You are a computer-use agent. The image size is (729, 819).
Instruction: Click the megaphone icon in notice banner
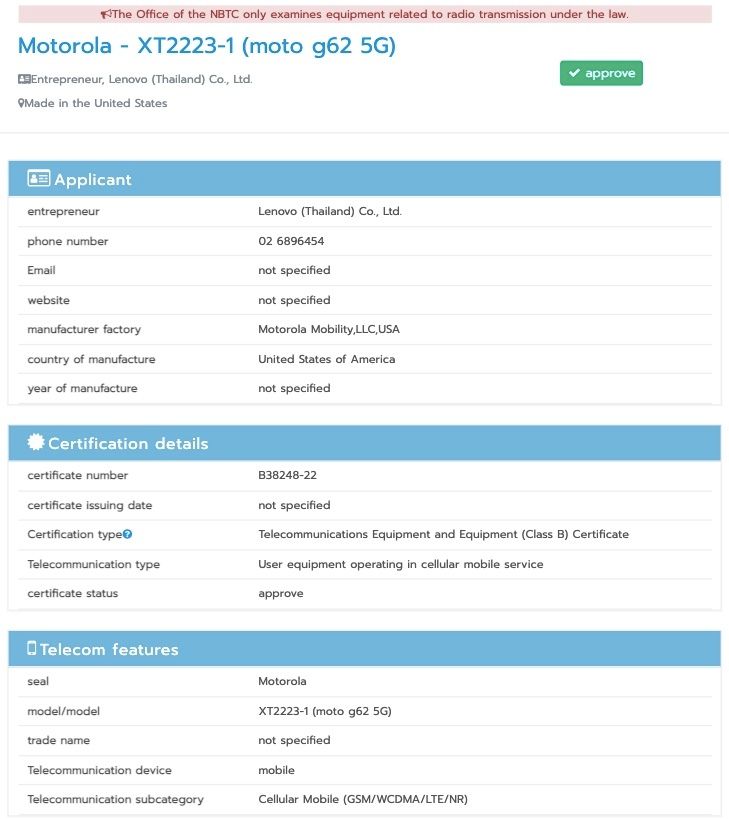(x=105, y=14)
